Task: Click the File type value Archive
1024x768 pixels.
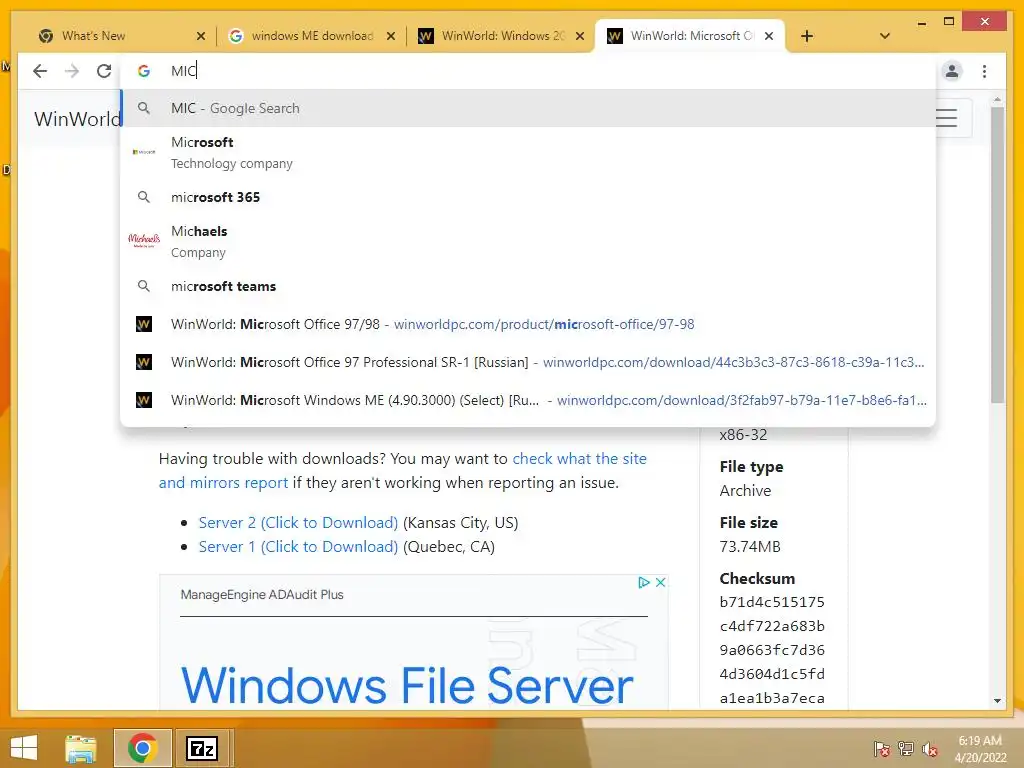Action: click(745, 490)
